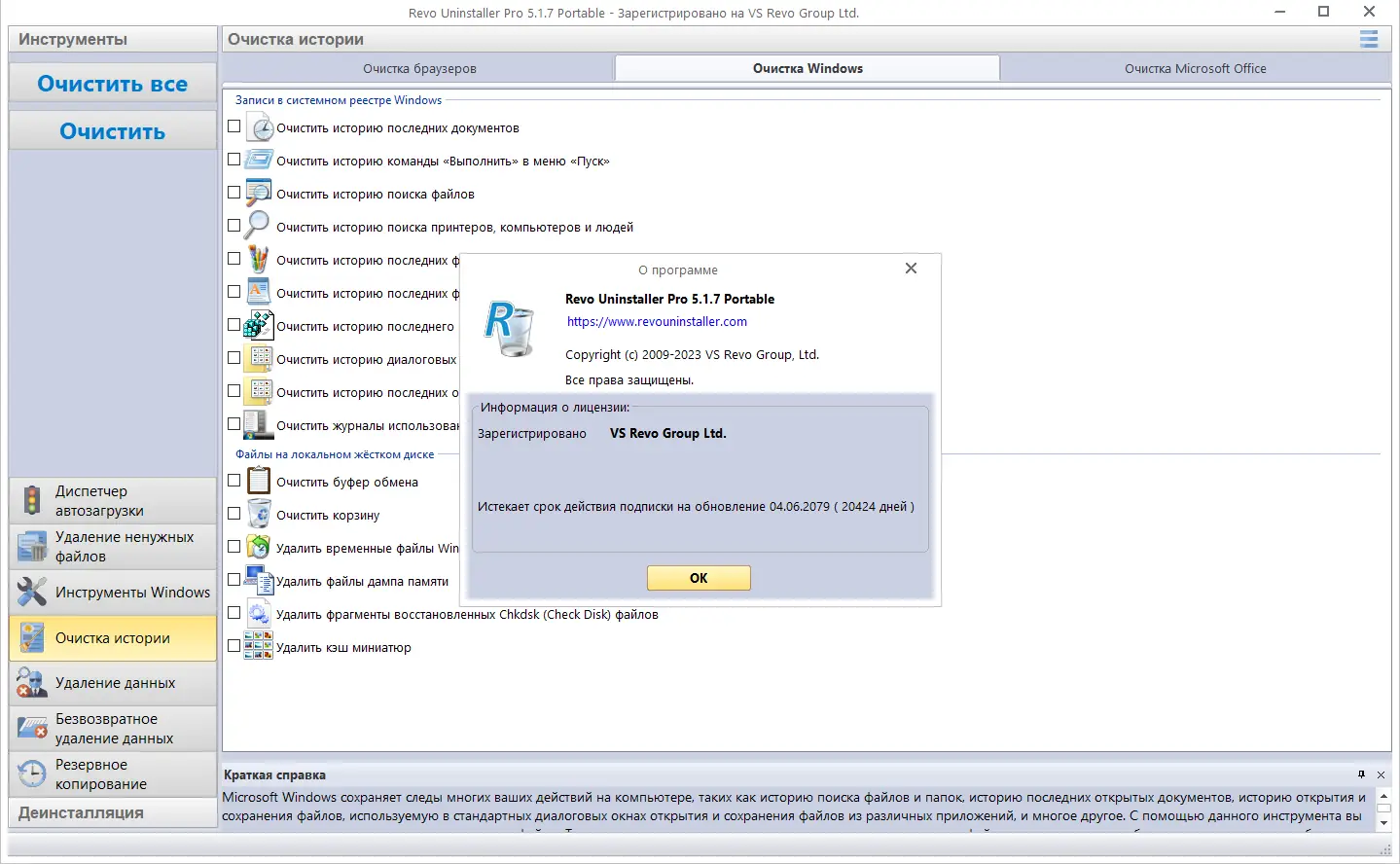Click the Revo Uninstaller logo in the dialog
This screenshot has height=864, width=1400.
pyautogui.click(x=510, y=329)
